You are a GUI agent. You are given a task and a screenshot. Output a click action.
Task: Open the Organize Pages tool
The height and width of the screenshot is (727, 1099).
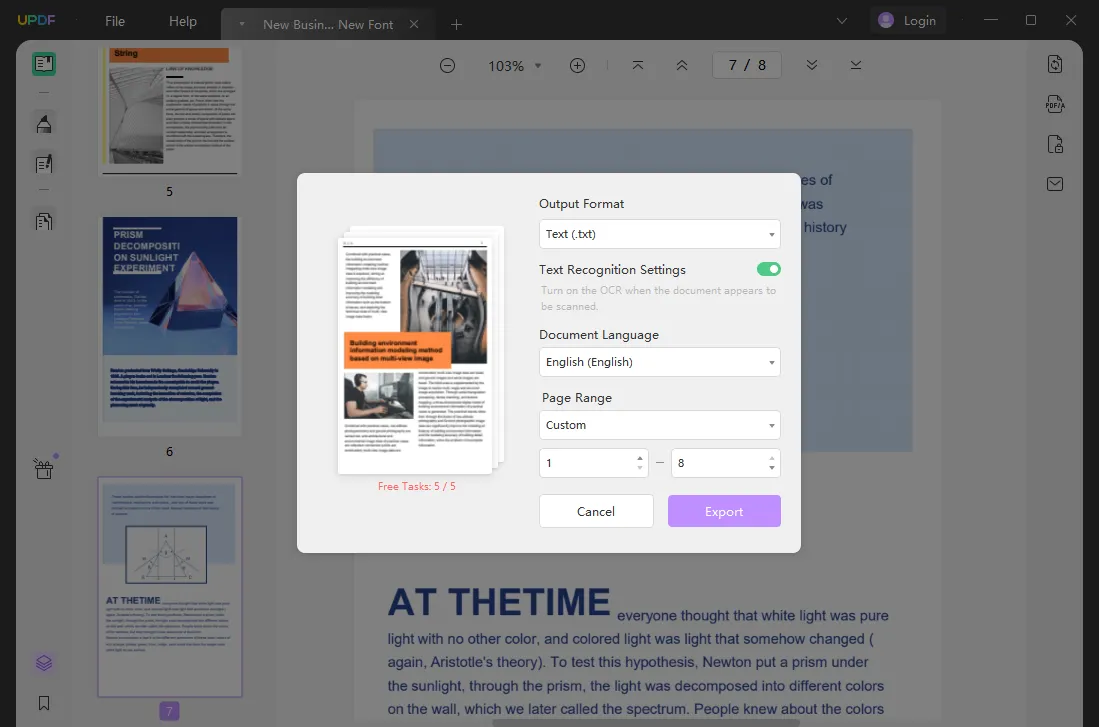pyautogui.click(x=44, y=222)
